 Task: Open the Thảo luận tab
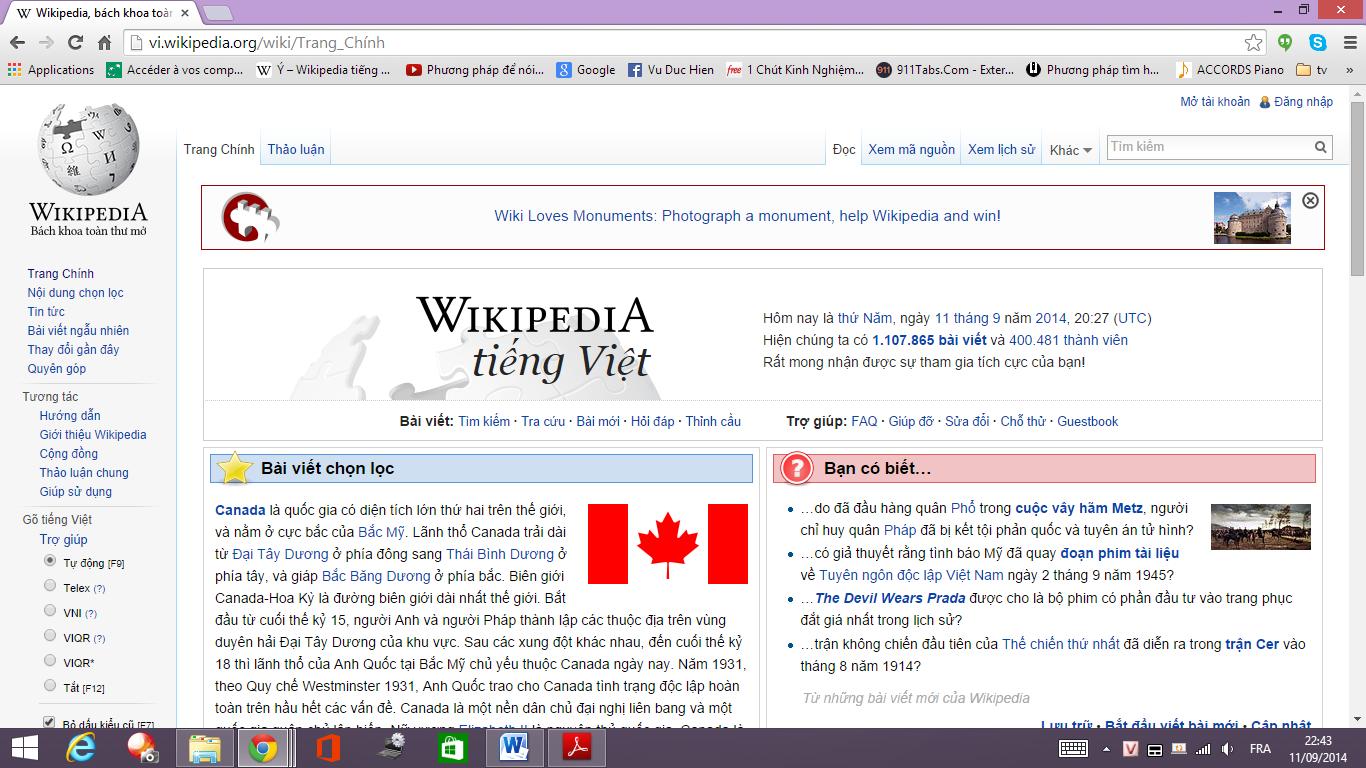tap(296, 149)
